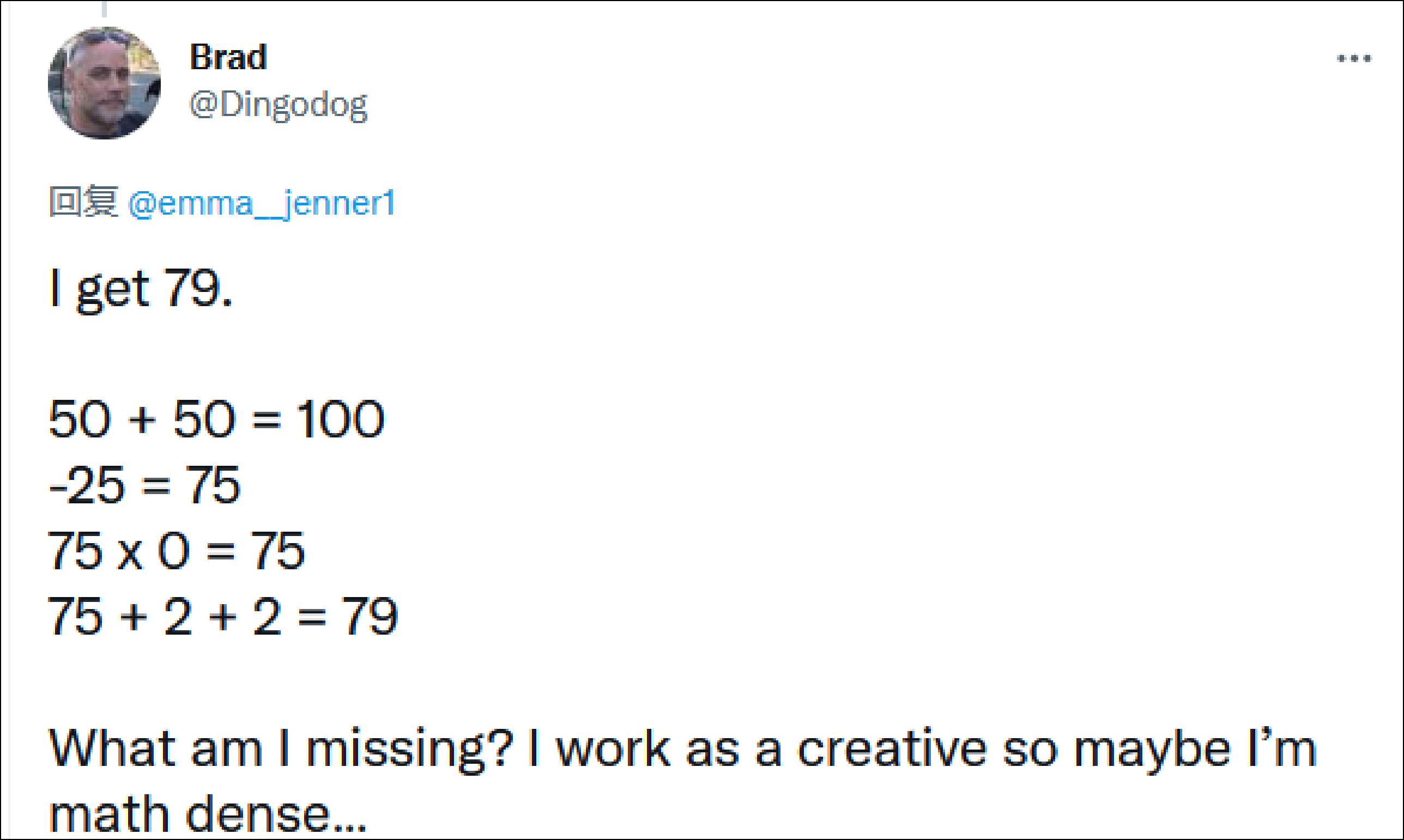
Task: Click the word "creative" in the tweet
Action: [x=892, y=749]
